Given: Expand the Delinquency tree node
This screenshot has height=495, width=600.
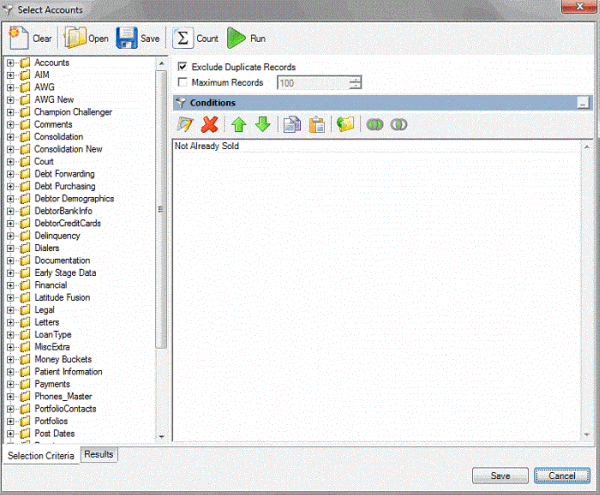Looking at the screenshot, I should tap(11, 236).
